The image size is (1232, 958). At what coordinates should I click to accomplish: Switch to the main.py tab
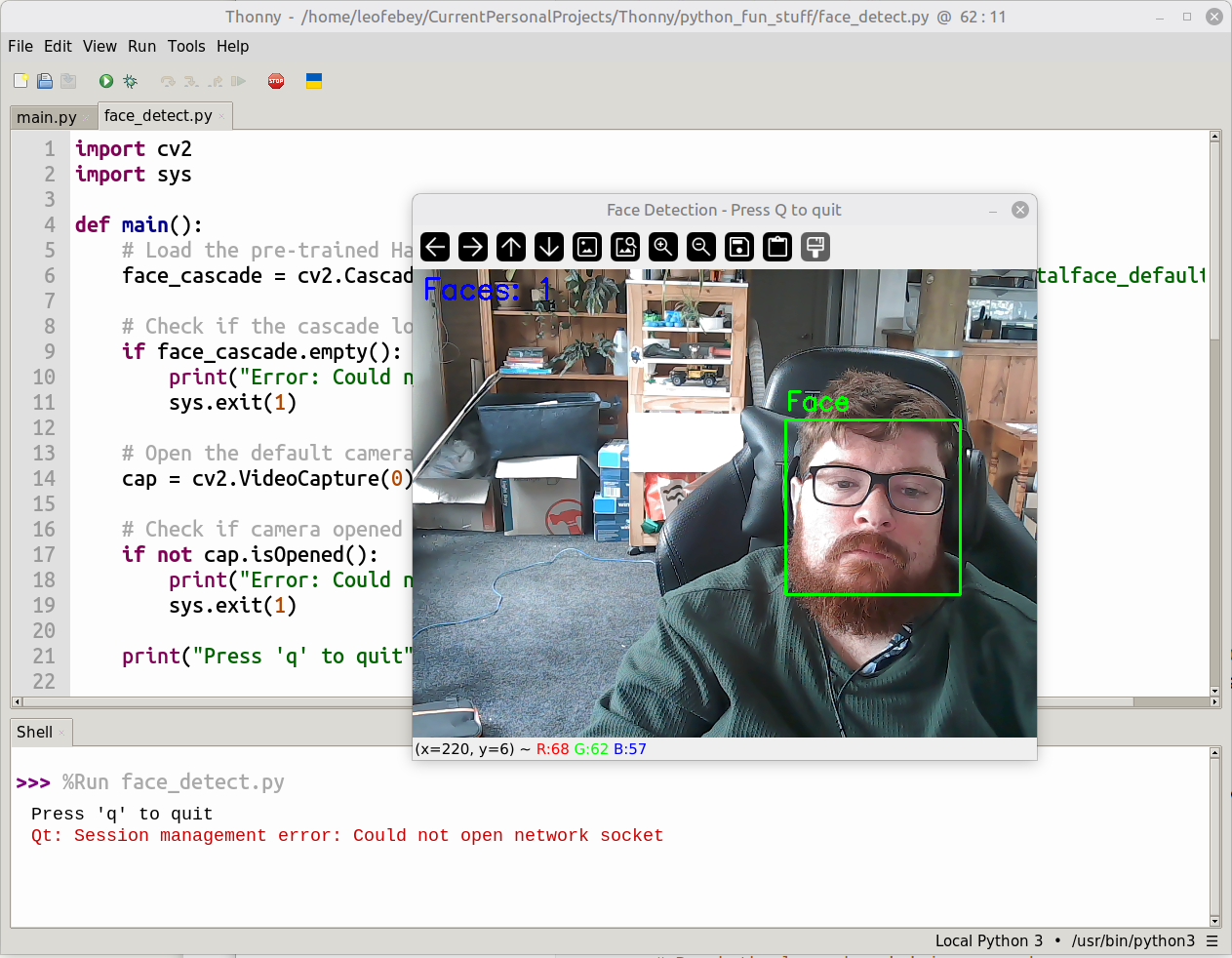(46, 117)
